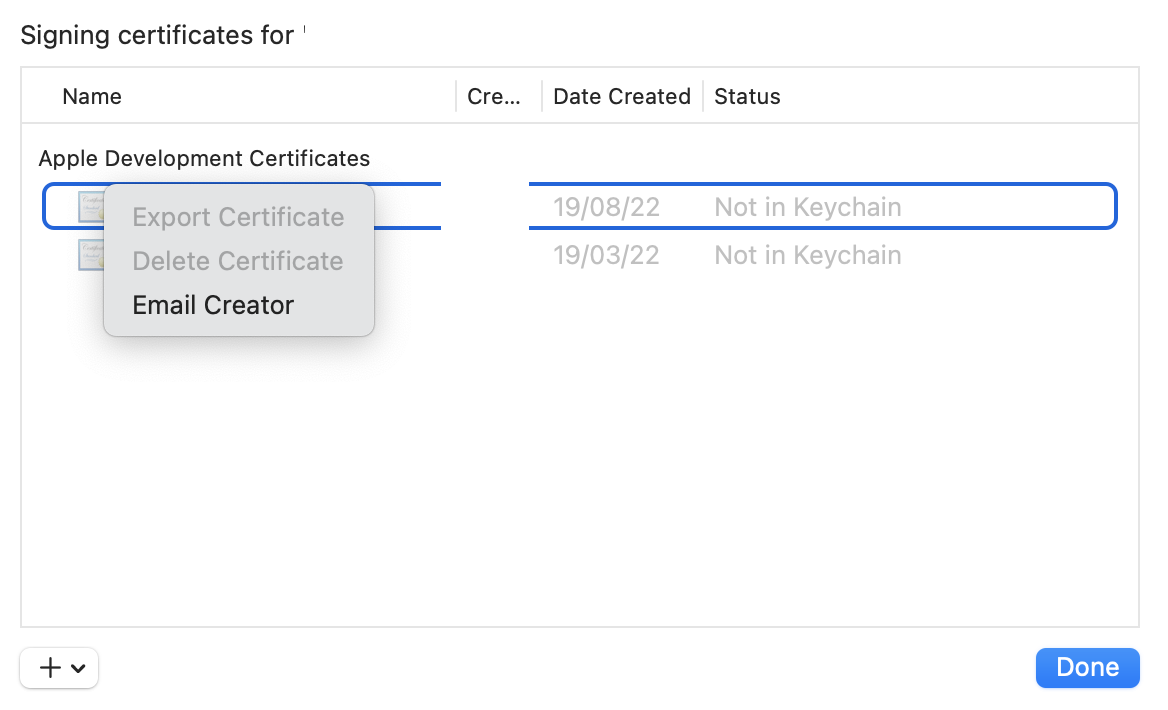The image size is (1168, 710).
Task: Click the 19/03/22 date cell
Action: [x=606, y=255]
